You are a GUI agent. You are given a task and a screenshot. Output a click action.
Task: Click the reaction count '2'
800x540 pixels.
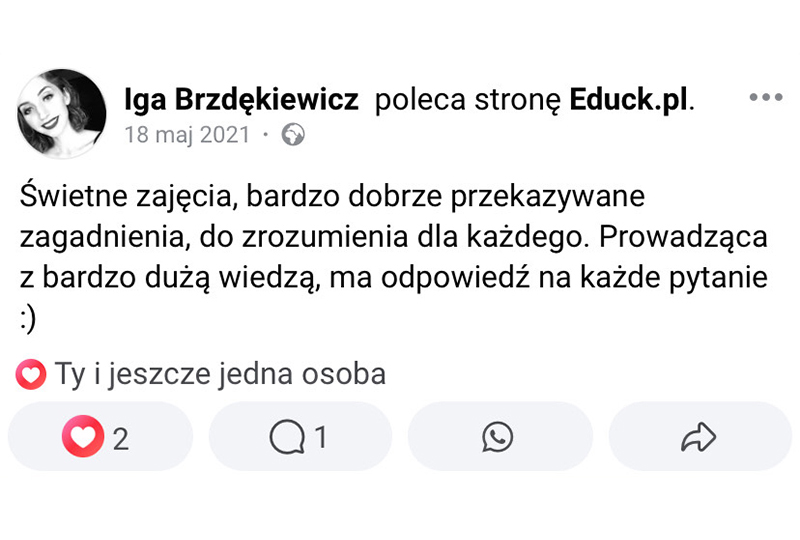tap(121, 438)
